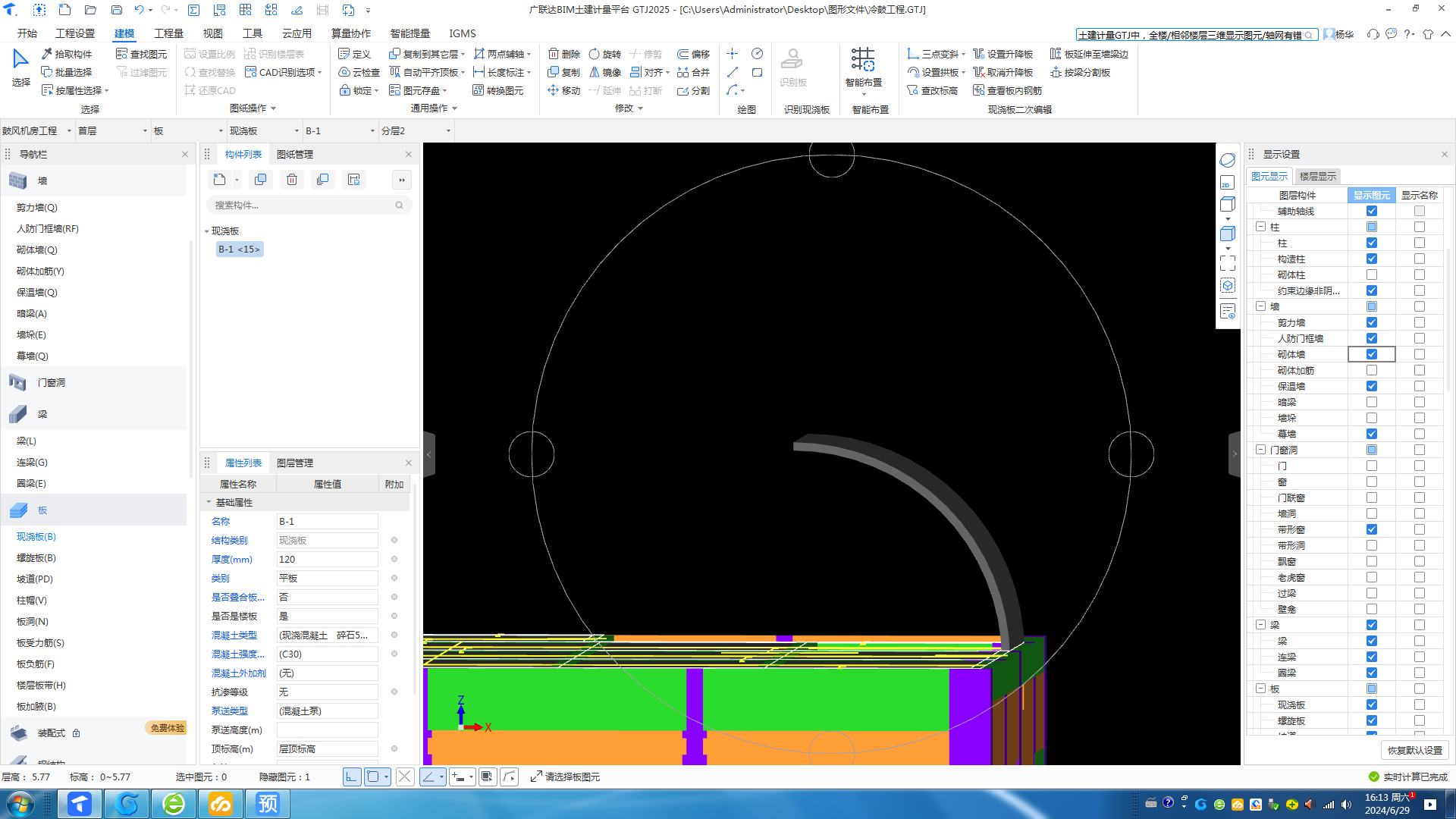Click 查改标高 tool
The width and height of the screenshot is (1456, 819).
pos(933,90)
